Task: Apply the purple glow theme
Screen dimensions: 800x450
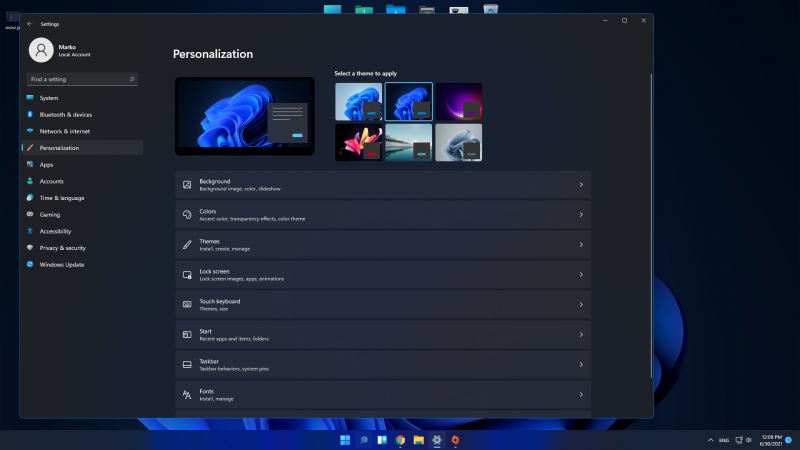Action: (459, 102)
